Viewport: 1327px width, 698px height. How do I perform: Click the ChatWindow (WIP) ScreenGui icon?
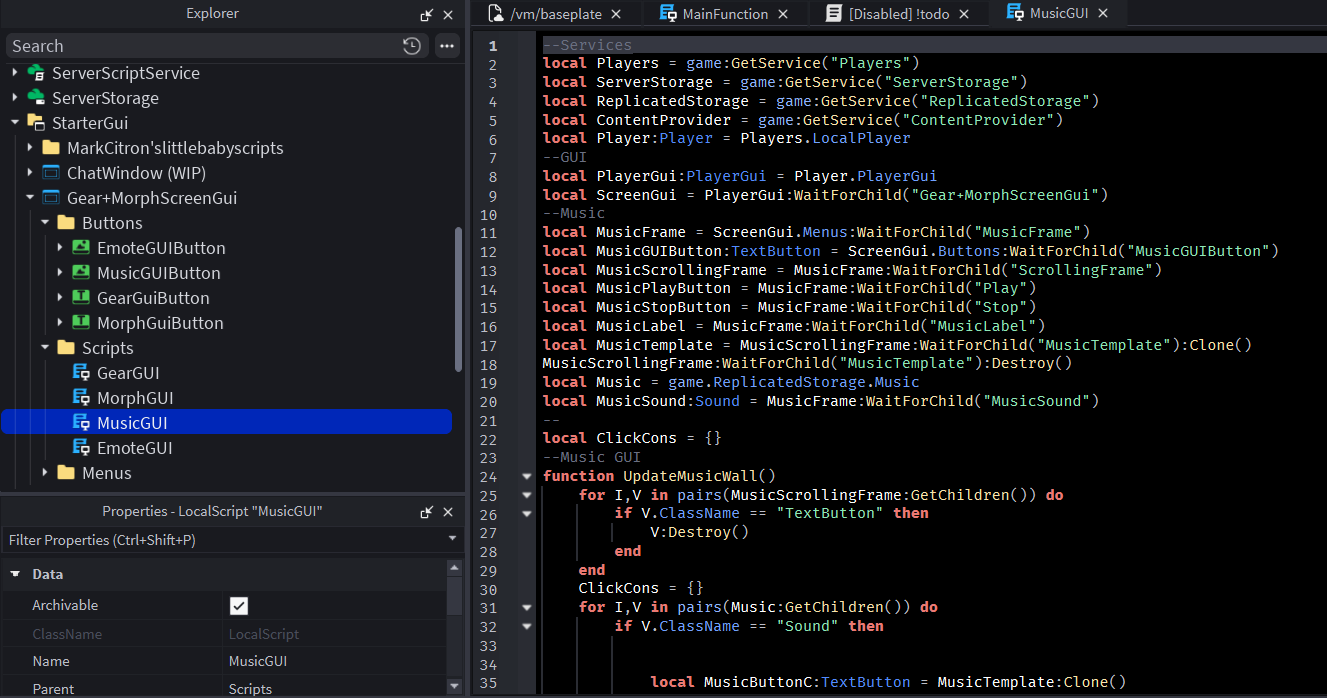coord(52,173)
